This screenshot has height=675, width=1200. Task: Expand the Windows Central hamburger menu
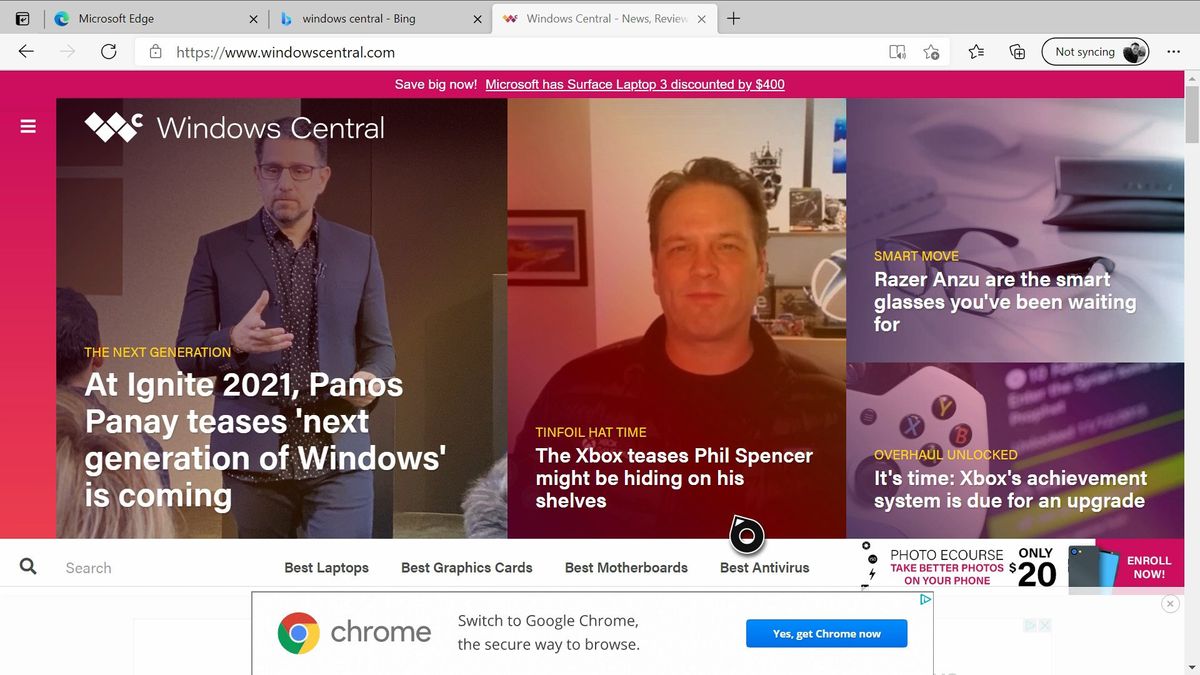pyautogui.click(x=27, y=126)
